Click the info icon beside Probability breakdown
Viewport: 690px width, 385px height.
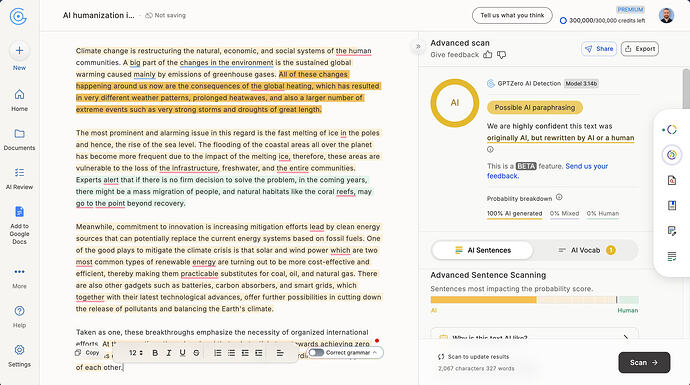[559, 197]
